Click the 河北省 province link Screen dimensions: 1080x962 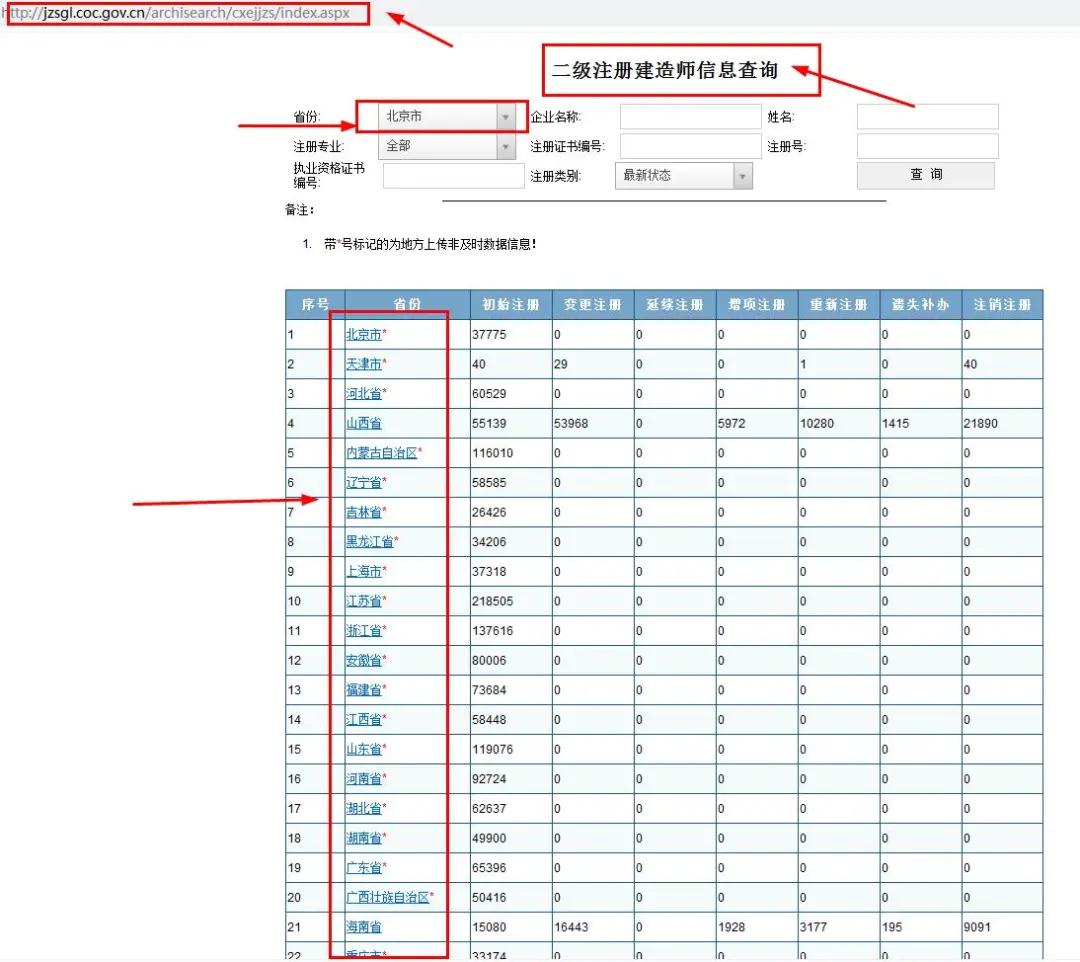(364, 394)
